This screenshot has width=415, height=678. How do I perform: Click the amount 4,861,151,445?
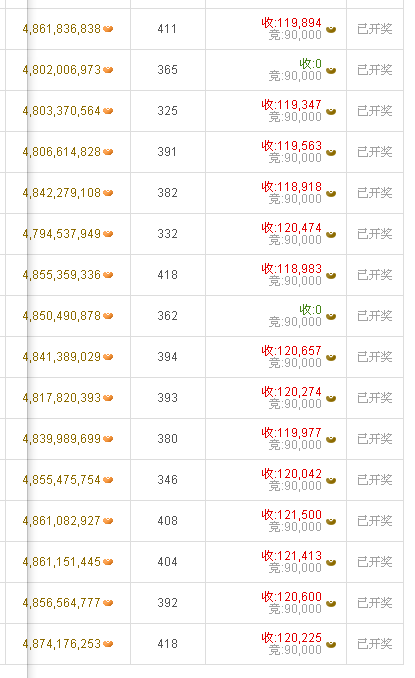61,562
